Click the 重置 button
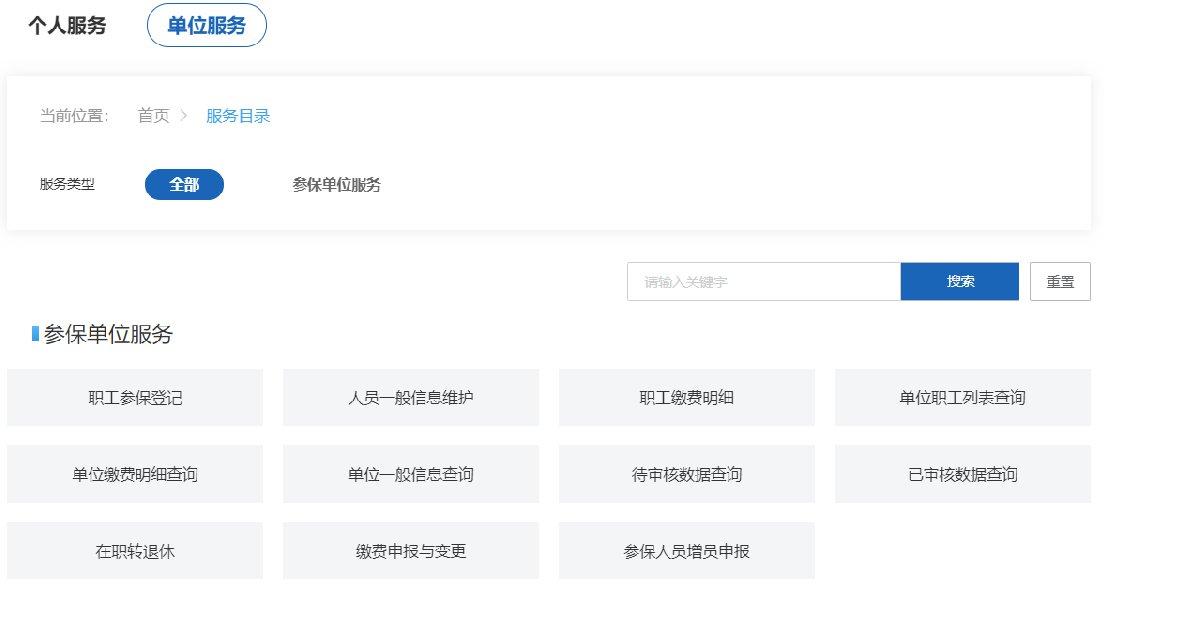Viewport: 1200px width, 624px height. coord(1060,282)
